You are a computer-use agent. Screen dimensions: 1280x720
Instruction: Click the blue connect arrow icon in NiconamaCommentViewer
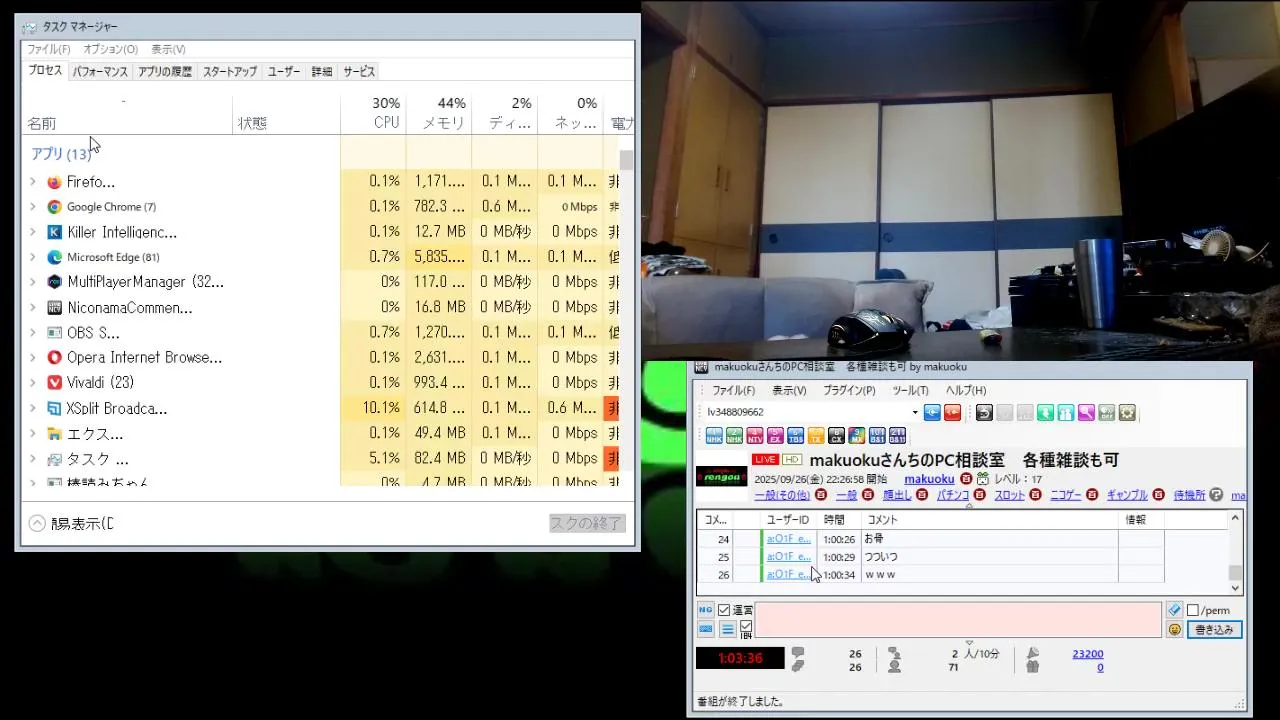click(932, 412)
